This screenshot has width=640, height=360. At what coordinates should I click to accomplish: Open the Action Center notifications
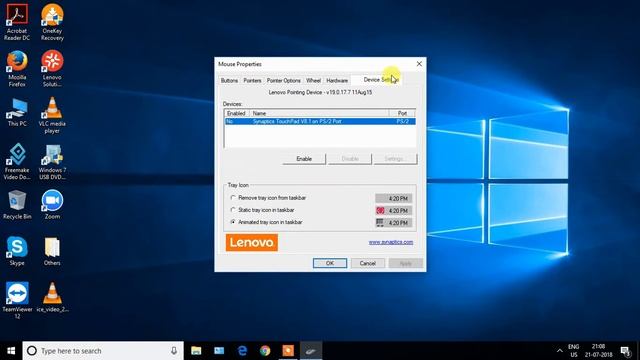click(625, 351)
